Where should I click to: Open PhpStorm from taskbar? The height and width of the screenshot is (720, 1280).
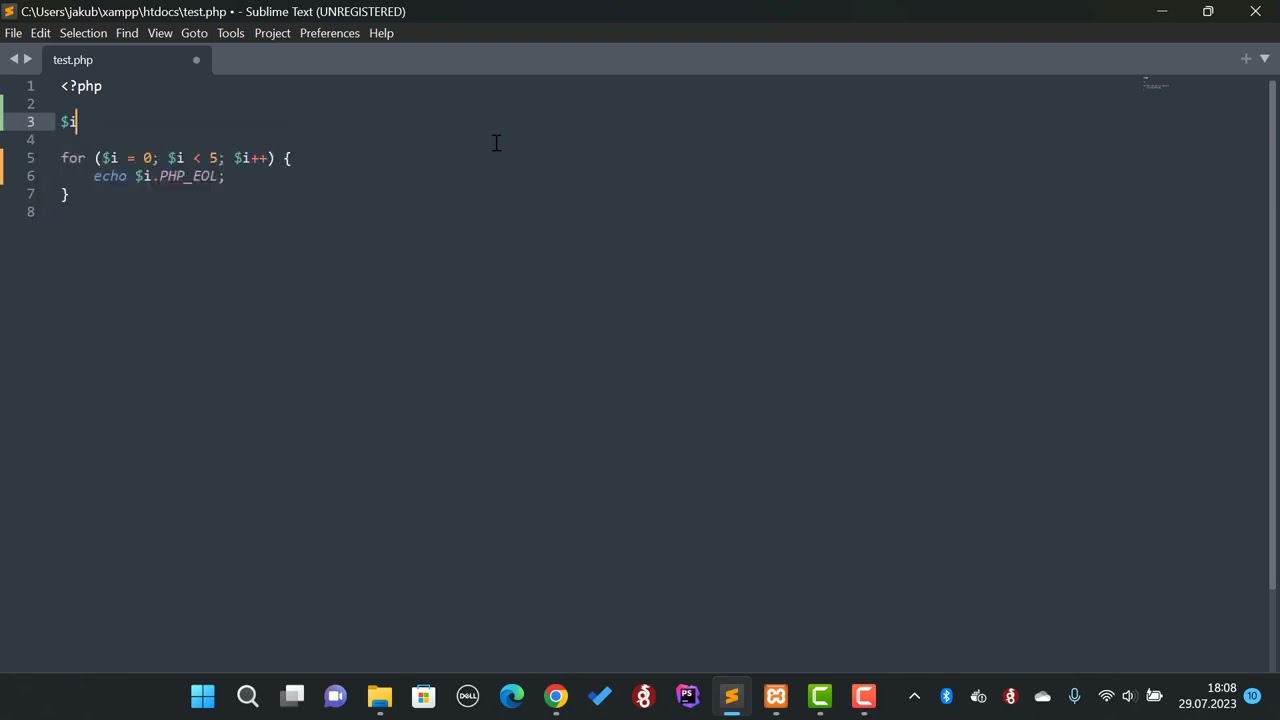pyautogui.click(x=688, y=696)
